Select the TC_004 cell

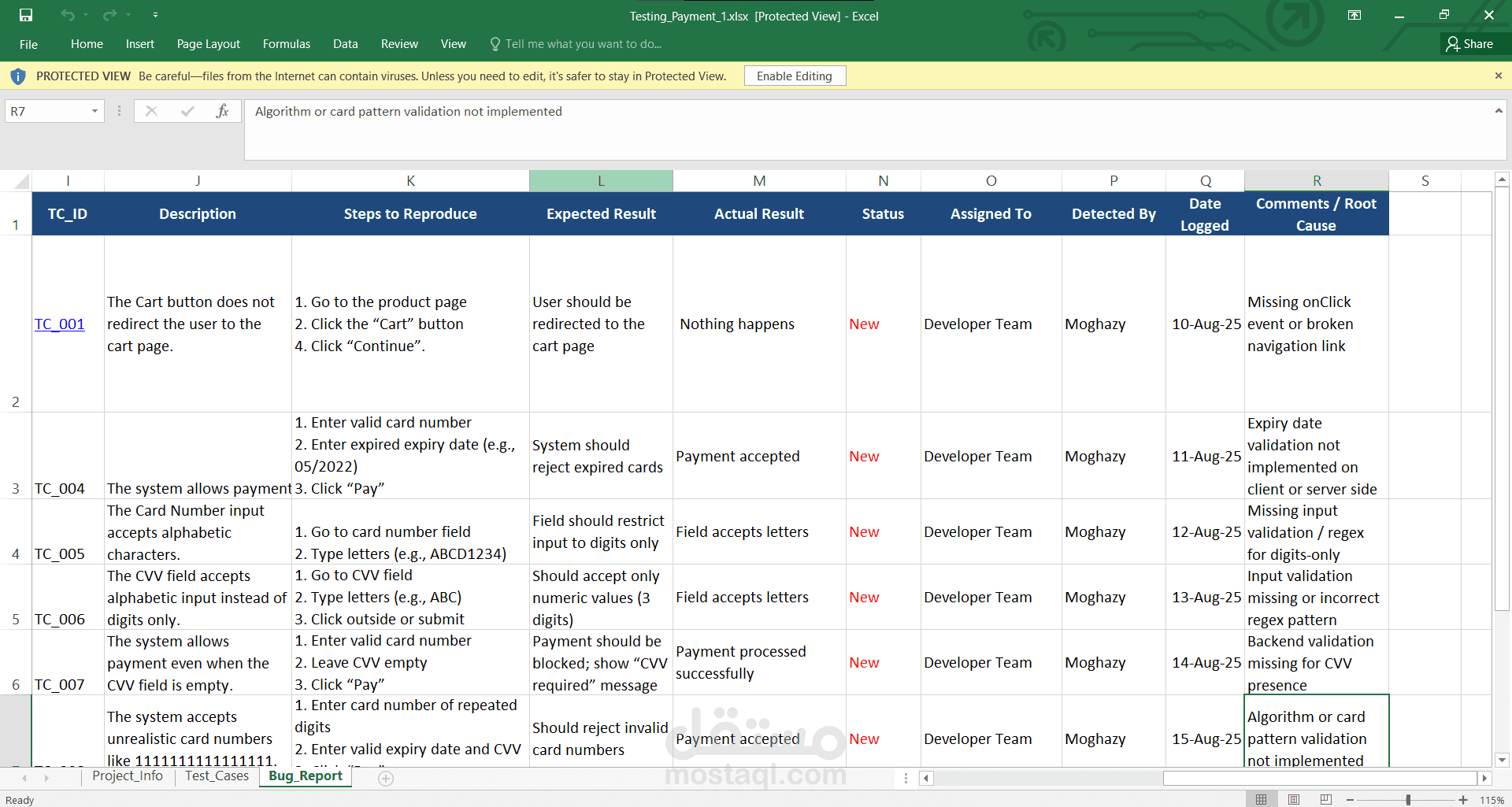[x=68, y=456]
